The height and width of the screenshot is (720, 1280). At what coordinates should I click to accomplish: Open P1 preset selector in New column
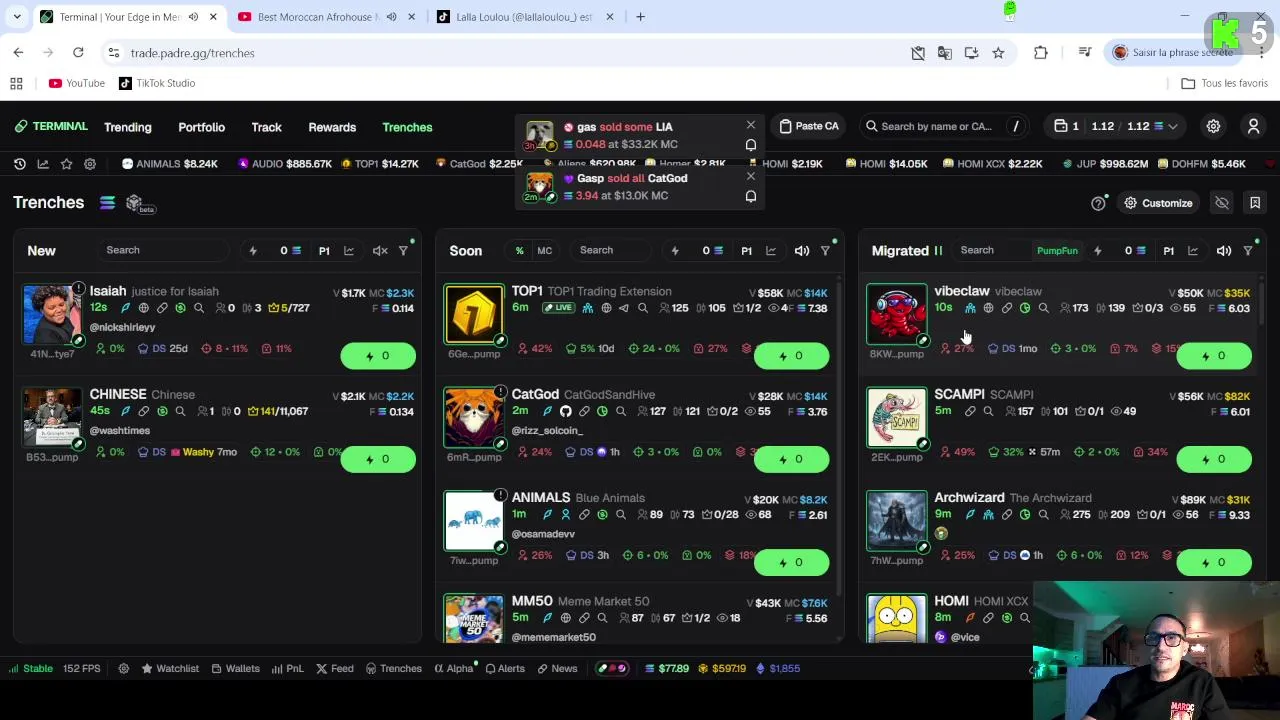click(324, 251)
